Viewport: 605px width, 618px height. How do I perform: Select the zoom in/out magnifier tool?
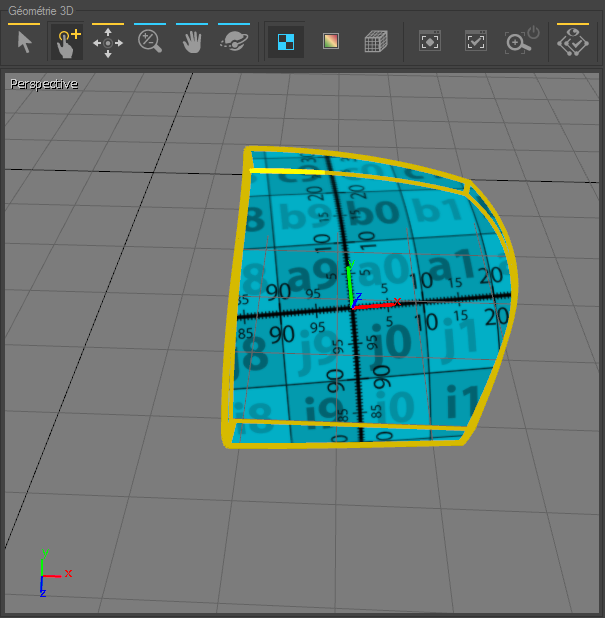click(x=150, y=42)
